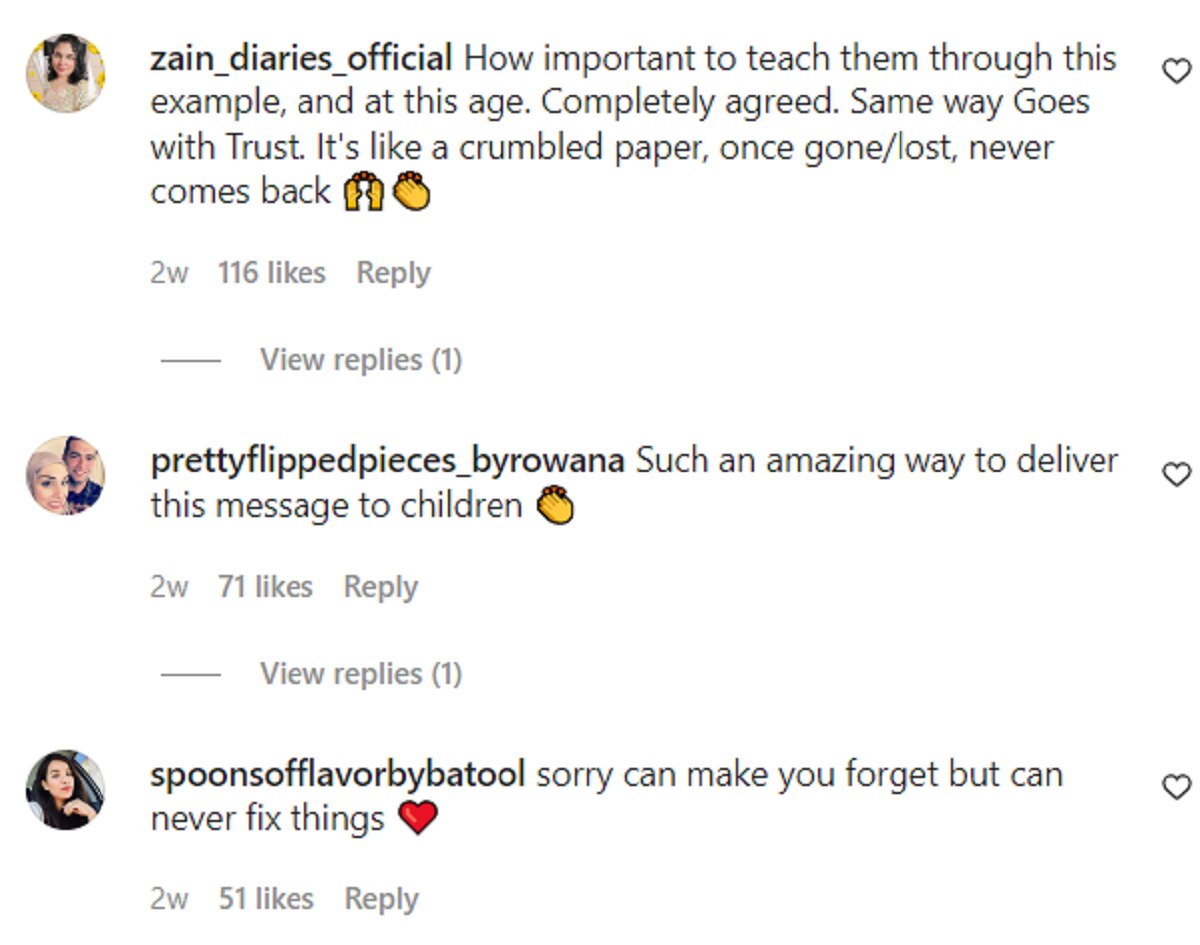Open zain_diaries_official profile picture
This screenshot has width=1200, height=945.
[x=65, y=73]
